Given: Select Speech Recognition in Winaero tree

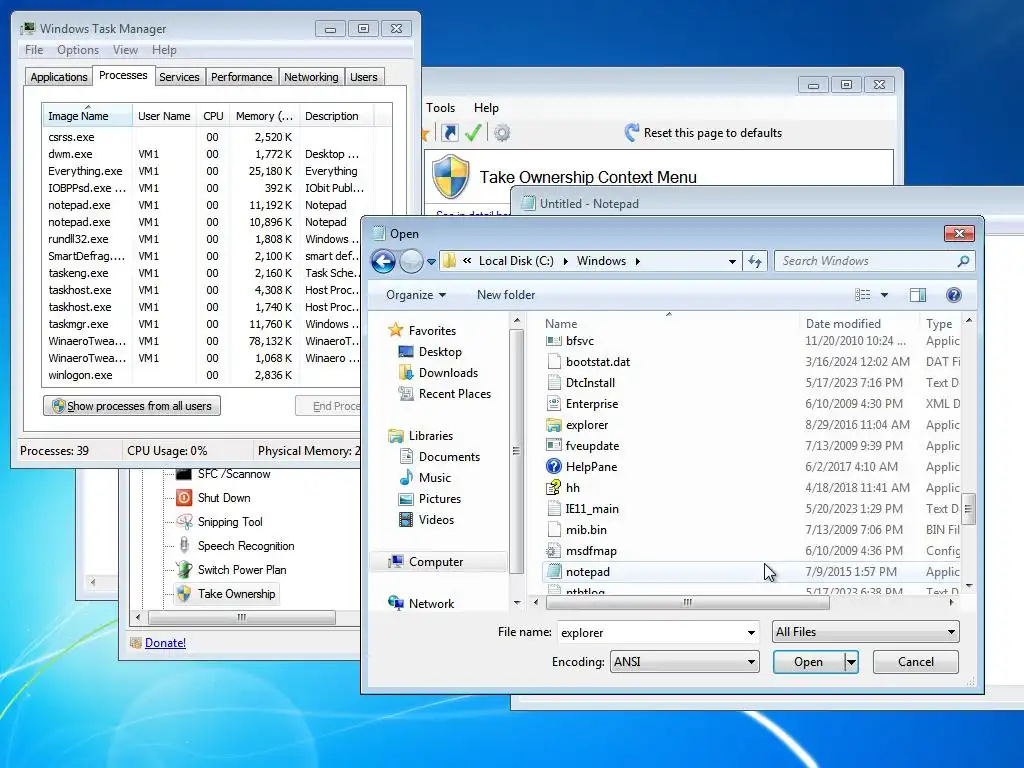Looking at the screenshot, I should click(x=246, y=546).
